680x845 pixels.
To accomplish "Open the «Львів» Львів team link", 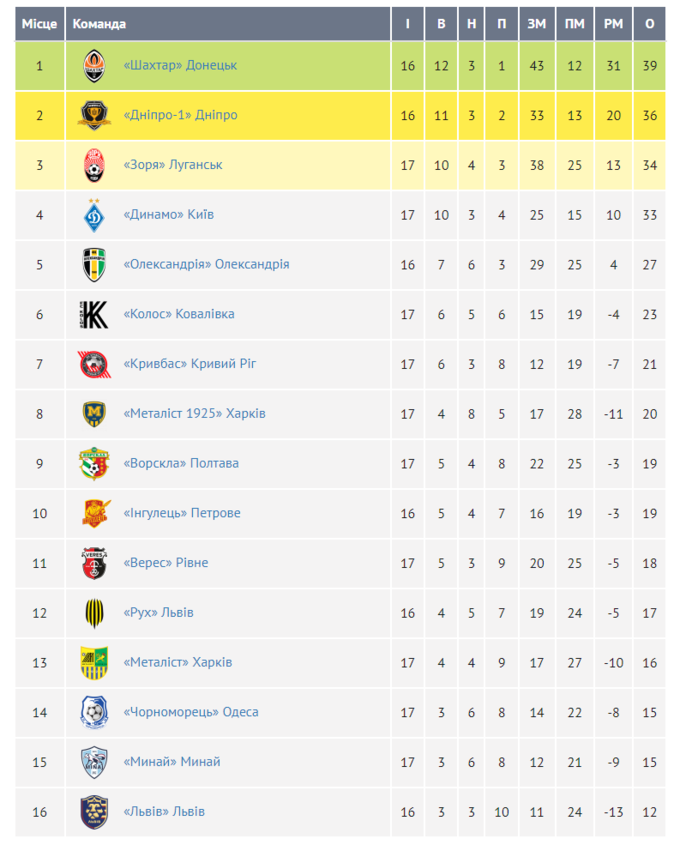I will pos(164,812).
